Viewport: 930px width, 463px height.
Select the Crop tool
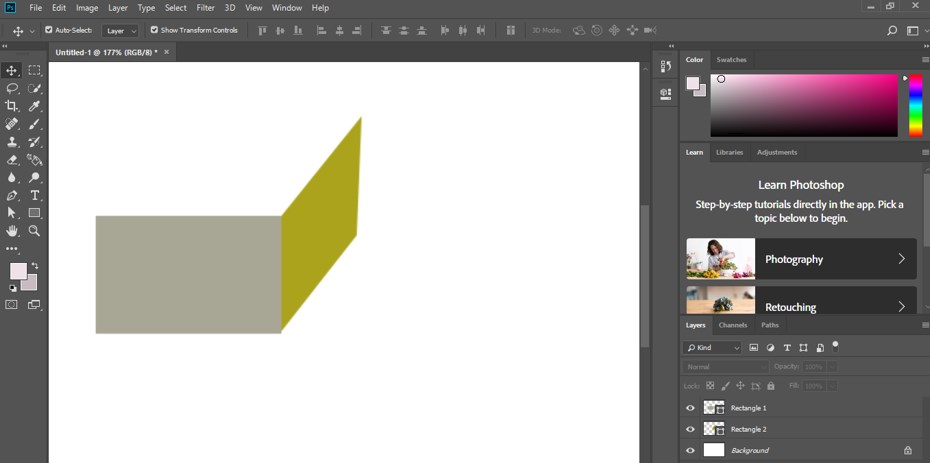click(11, 106)
